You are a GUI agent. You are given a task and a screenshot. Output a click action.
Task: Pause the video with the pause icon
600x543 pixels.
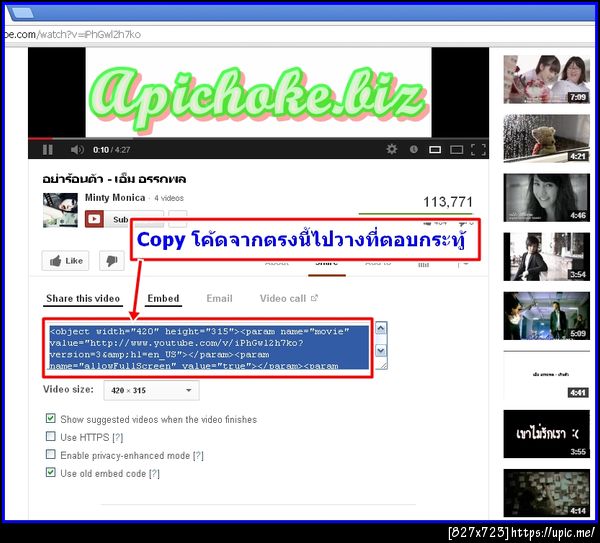click(x=48, y=150)
